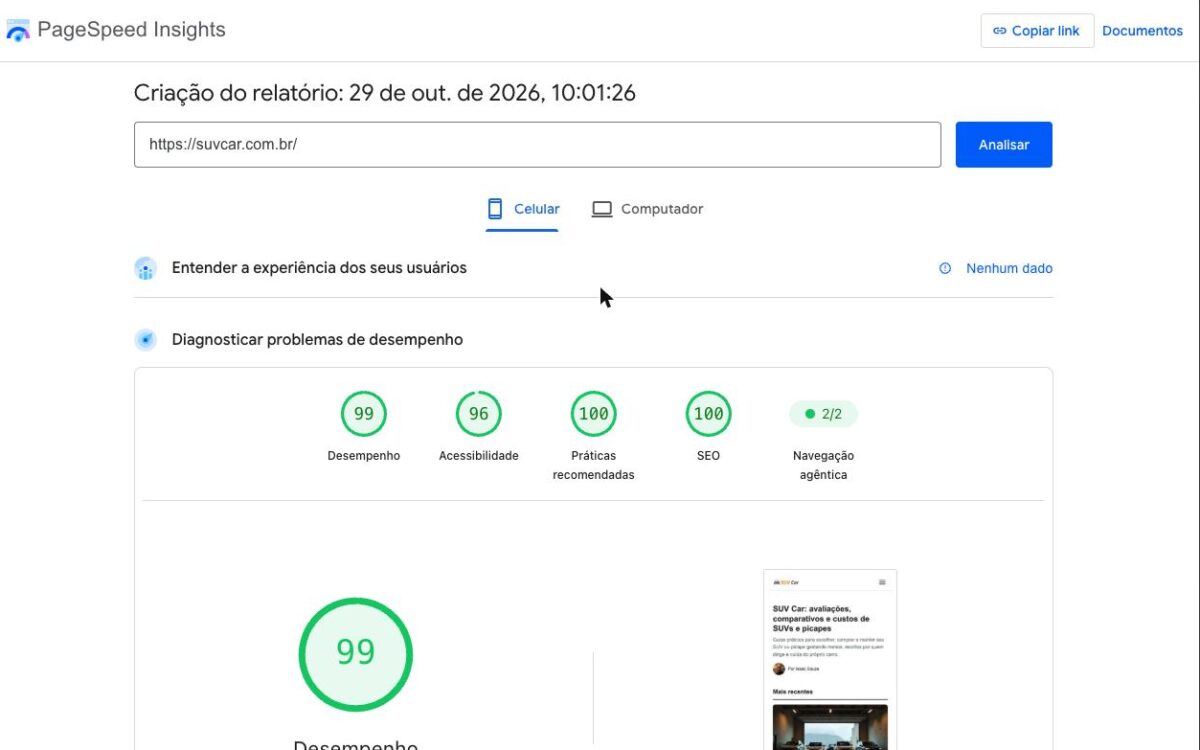Screen dimensions: 1200x750
Task: Click the info icon beside Nenhum dado
Action: coord(945,268)
